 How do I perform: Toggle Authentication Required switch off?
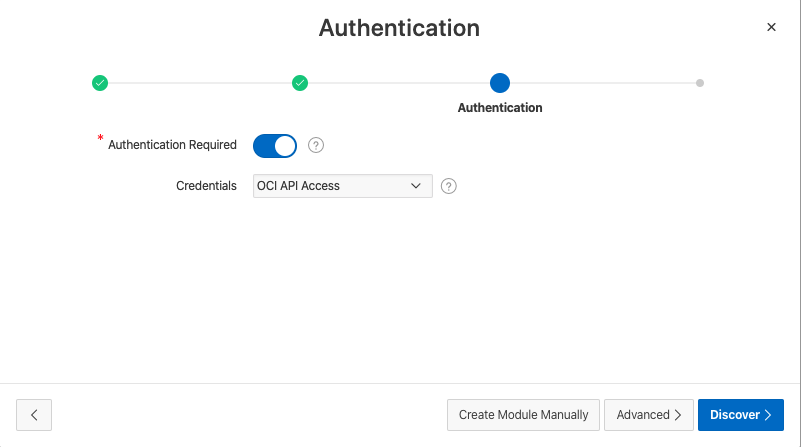[x=275, y=146]
